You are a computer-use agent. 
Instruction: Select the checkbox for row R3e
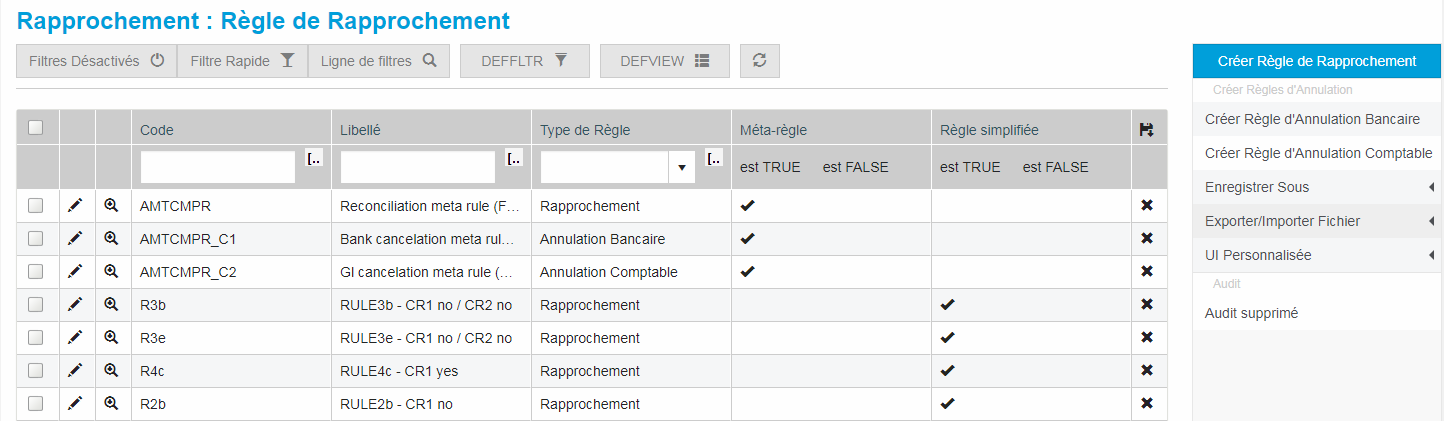(x=36, y=338)
